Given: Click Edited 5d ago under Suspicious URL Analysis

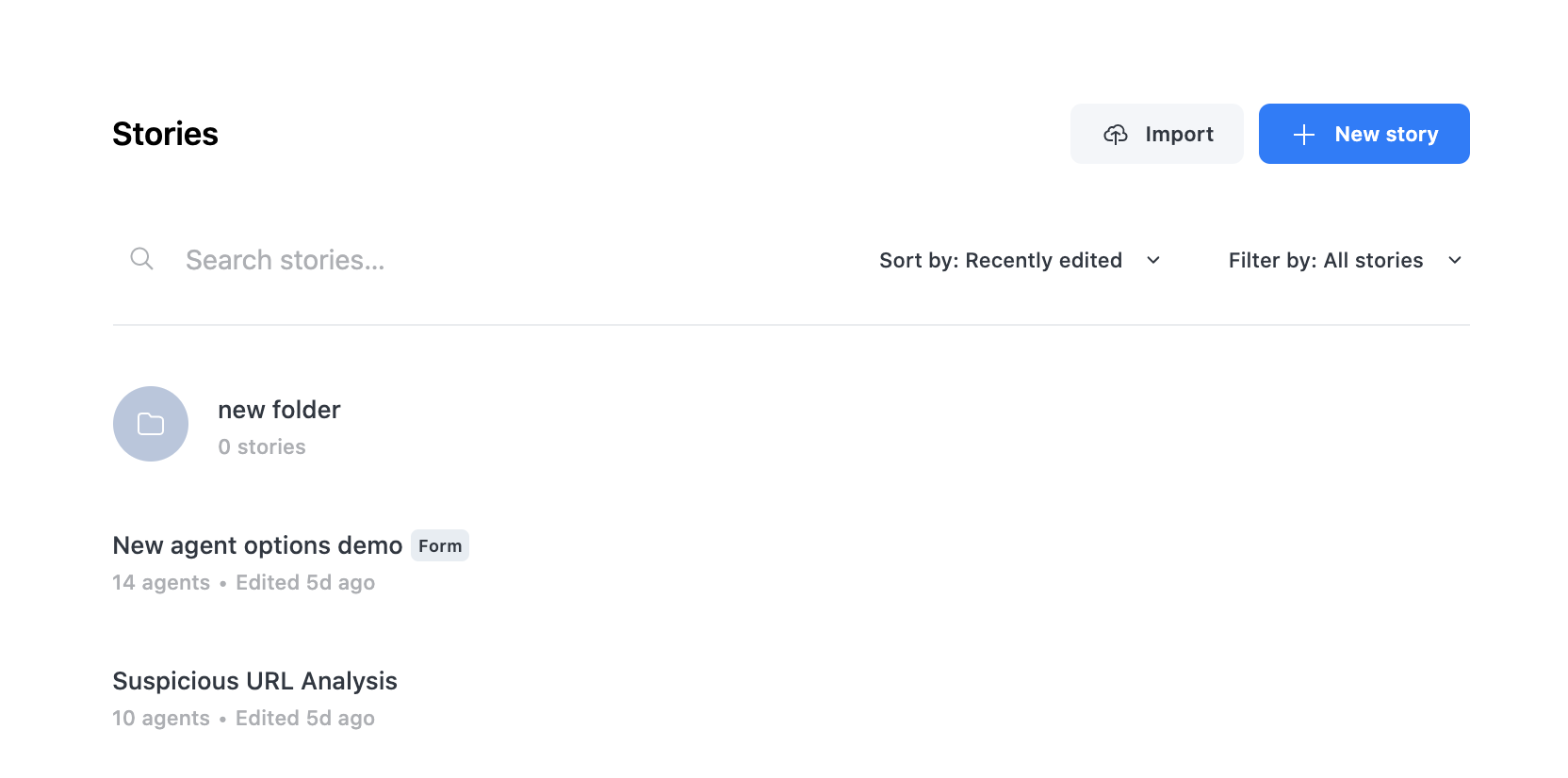Looking at the screenshot, I should tap(305, 718).
